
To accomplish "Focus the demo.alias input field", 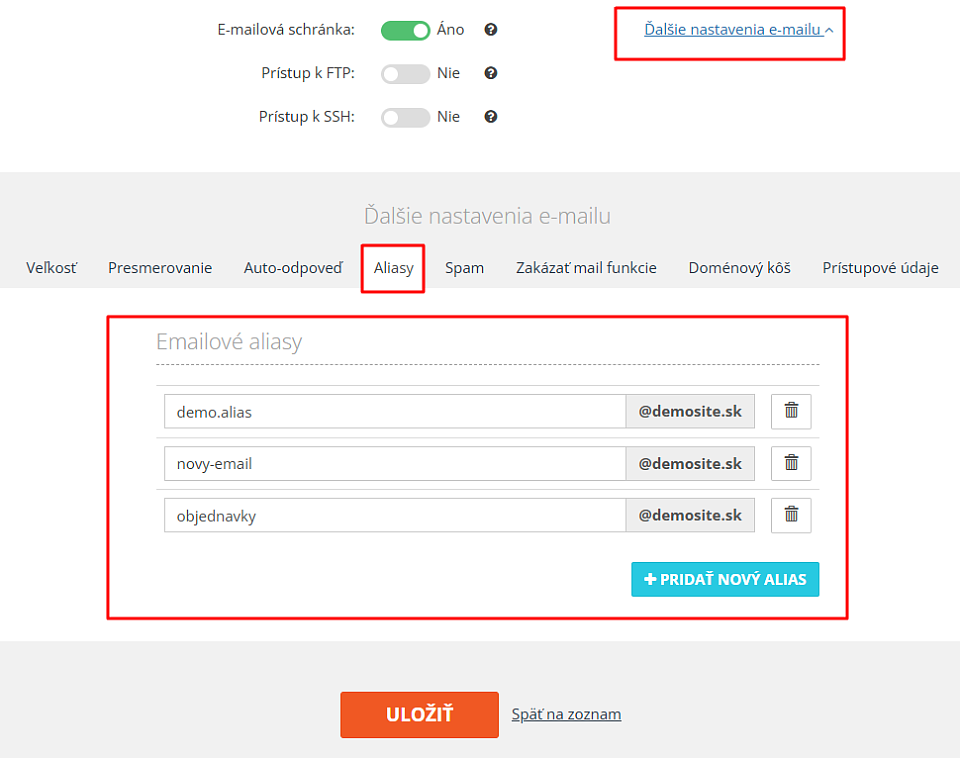I will [x=395, y=411].
